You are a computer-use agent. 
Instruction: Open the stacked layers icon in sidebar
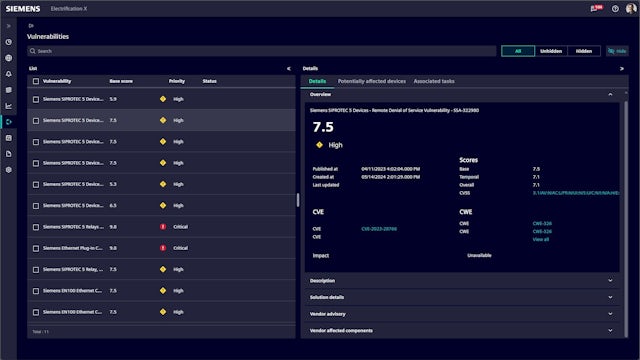pyautogui.click(x=9, y=90)
